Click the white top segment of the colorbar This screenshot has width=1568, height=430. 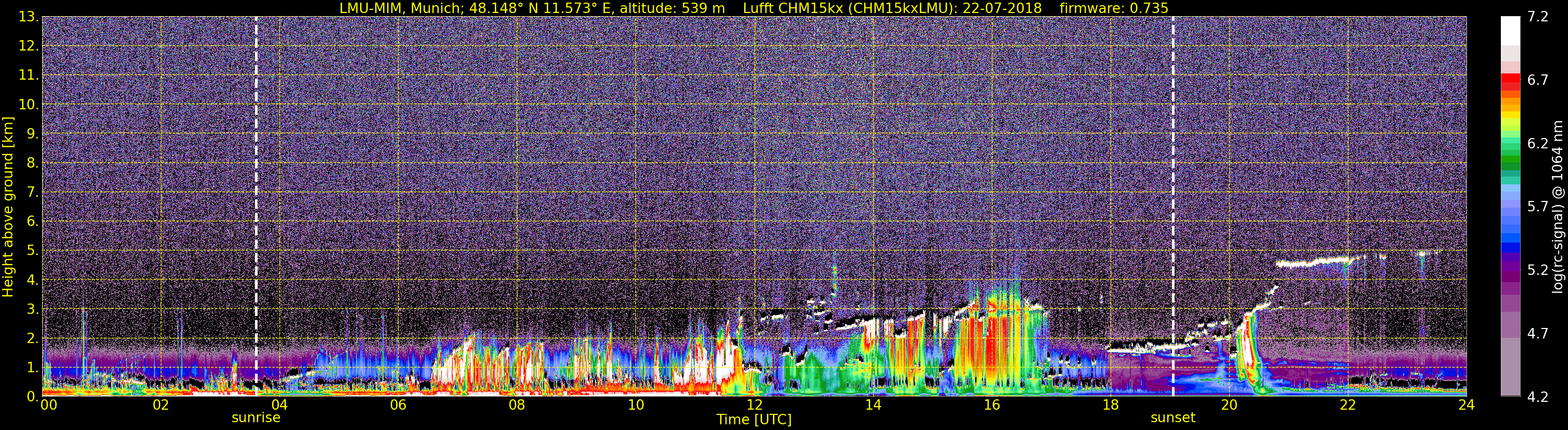click(x=1510, y=30)
